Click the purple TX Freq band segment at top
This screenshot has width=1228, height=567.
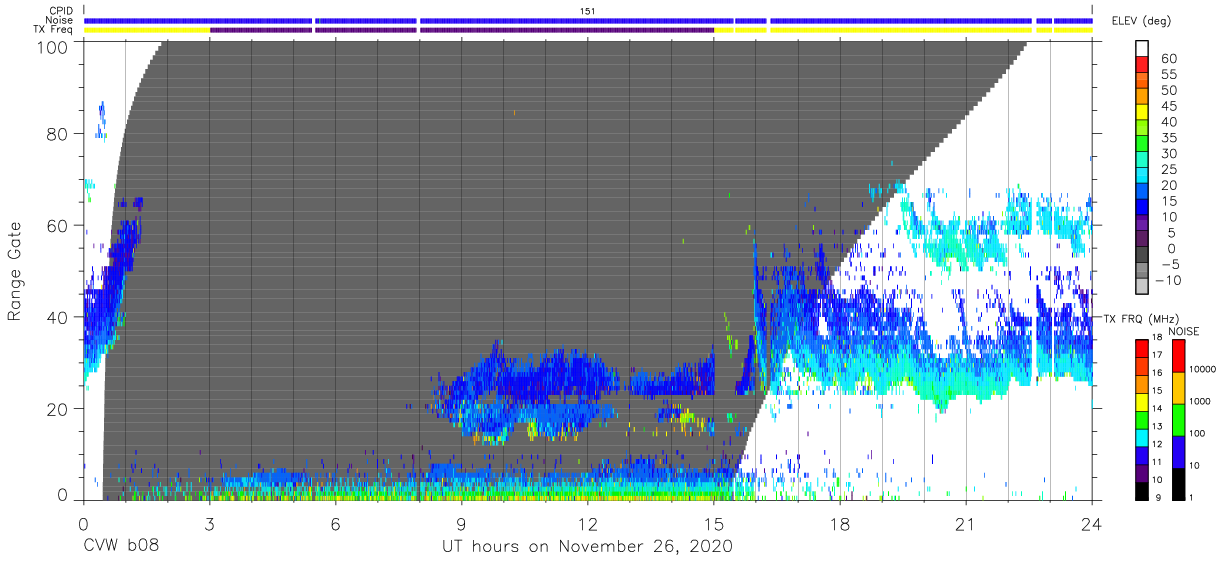click(x=462, y=30)
